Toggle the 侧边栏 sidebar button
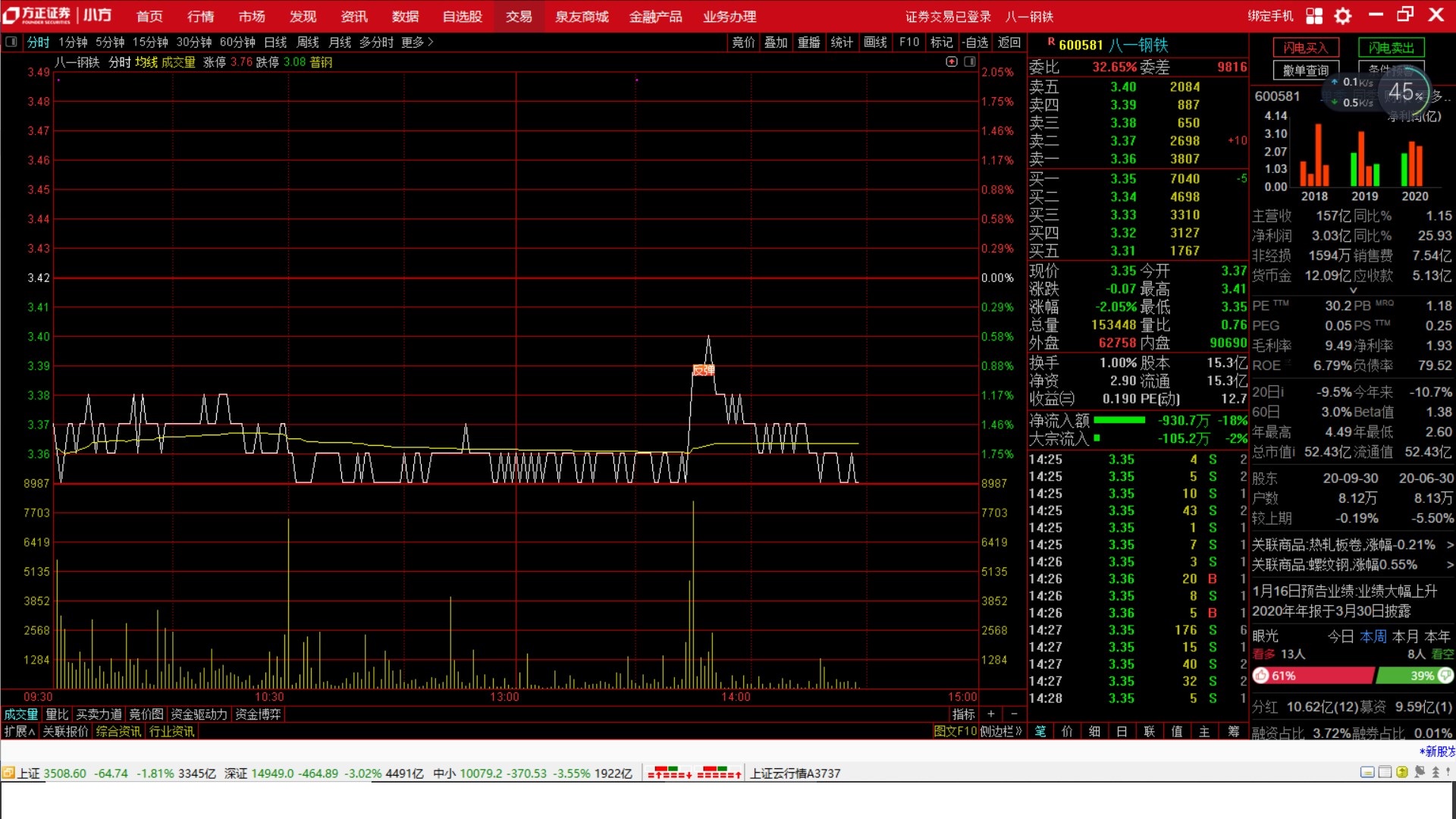 [x=1001, y=731]
